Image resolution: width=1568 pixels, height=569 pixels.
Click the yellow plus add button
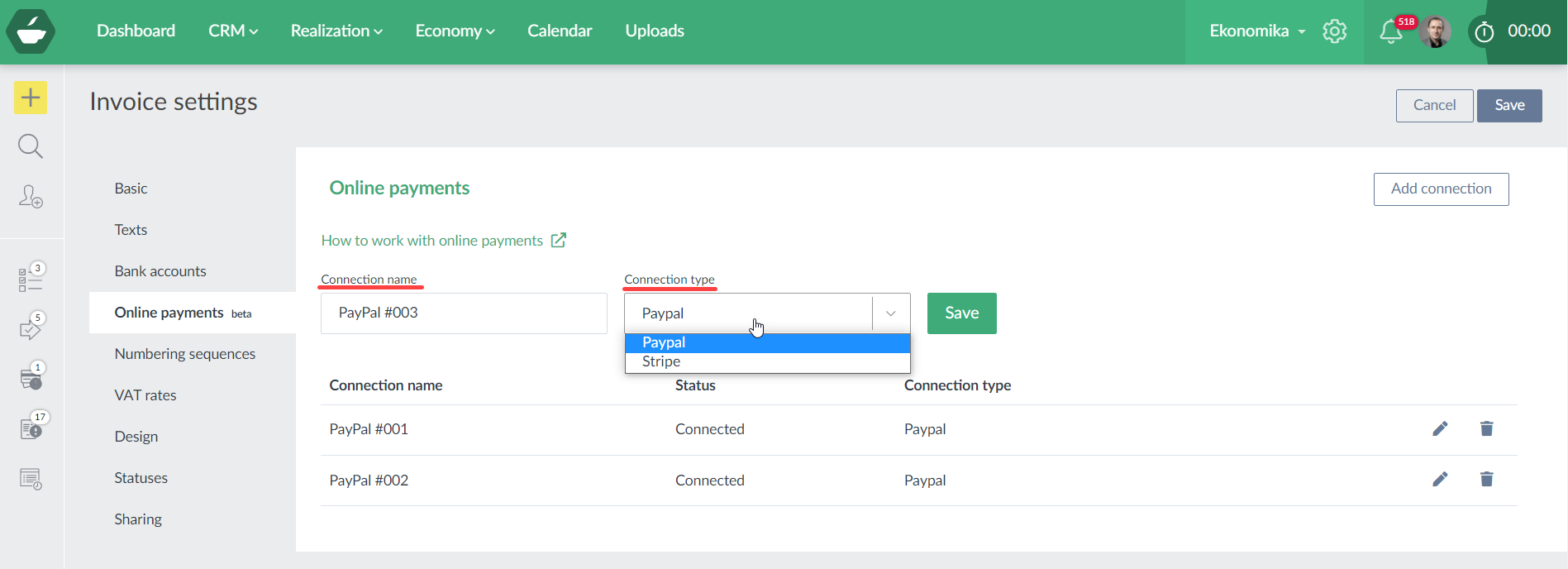(x=31, y=98)
